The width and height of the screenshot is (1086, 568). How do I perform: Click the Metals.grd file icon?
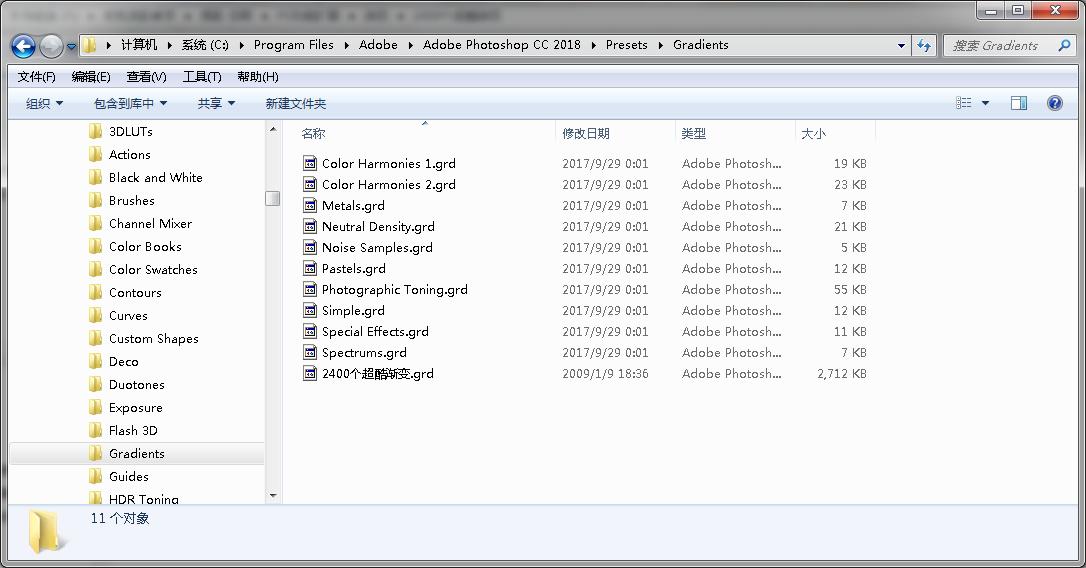point(310,206)
